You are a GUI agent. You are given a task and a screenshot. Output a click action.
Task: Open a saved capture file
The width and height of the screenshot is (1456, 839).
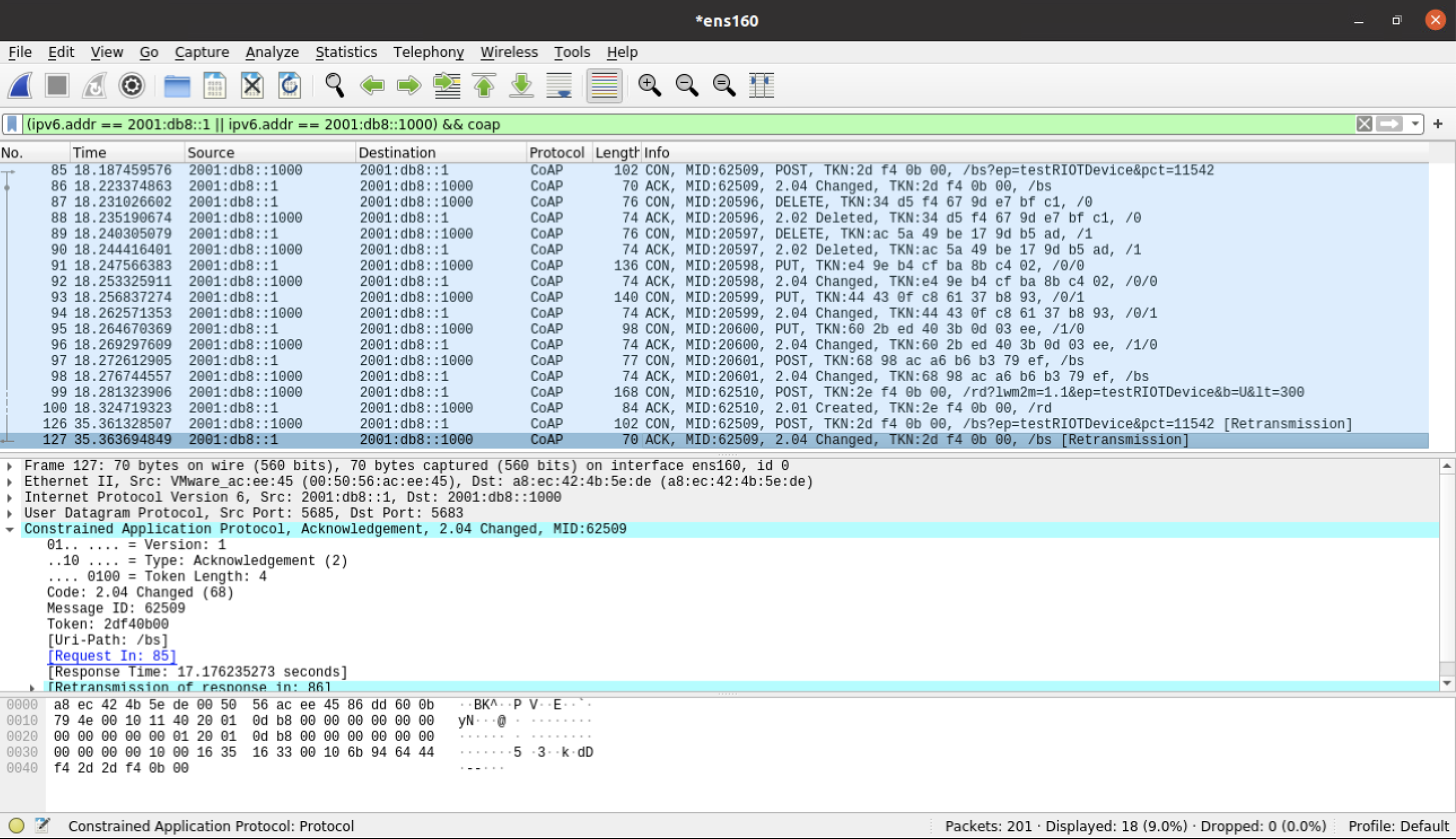(177, 85)
